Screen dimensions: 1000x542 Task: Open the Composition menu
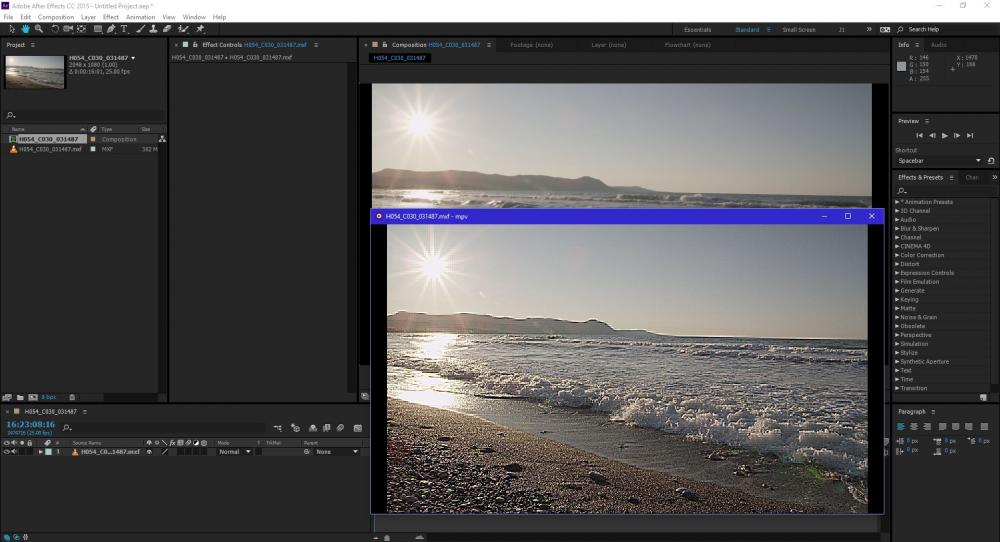point(56,17)
